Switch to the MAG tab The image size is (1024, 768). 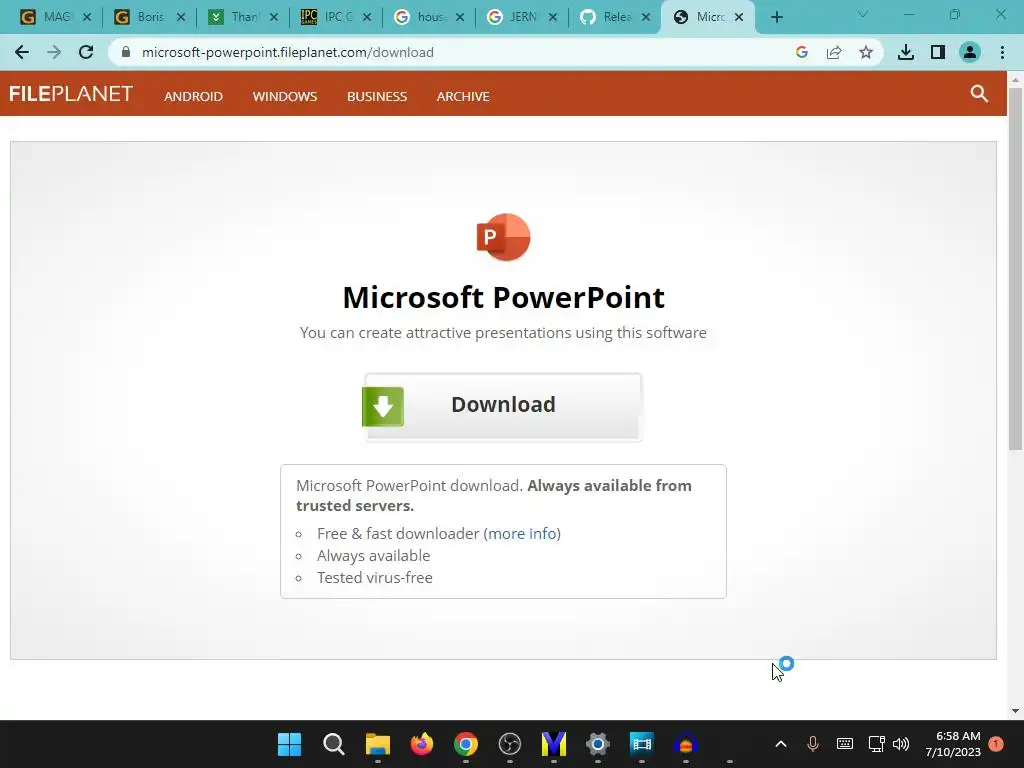pos(55,17)
